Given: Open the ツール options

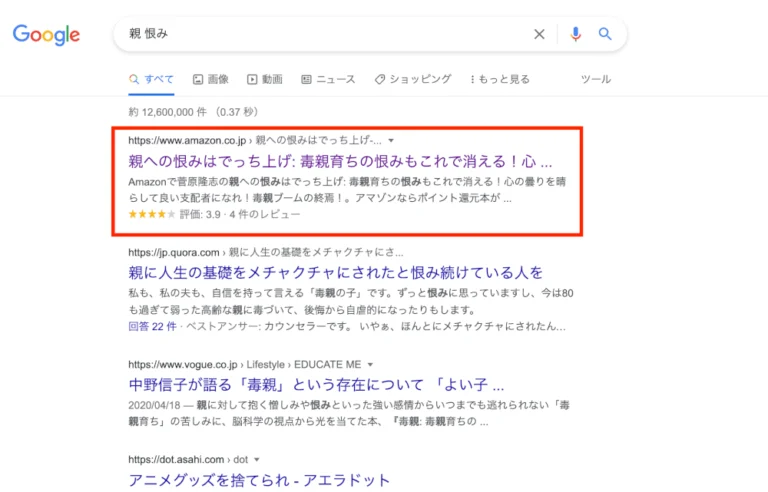Looking at the screenshot, I should point(596,79).
